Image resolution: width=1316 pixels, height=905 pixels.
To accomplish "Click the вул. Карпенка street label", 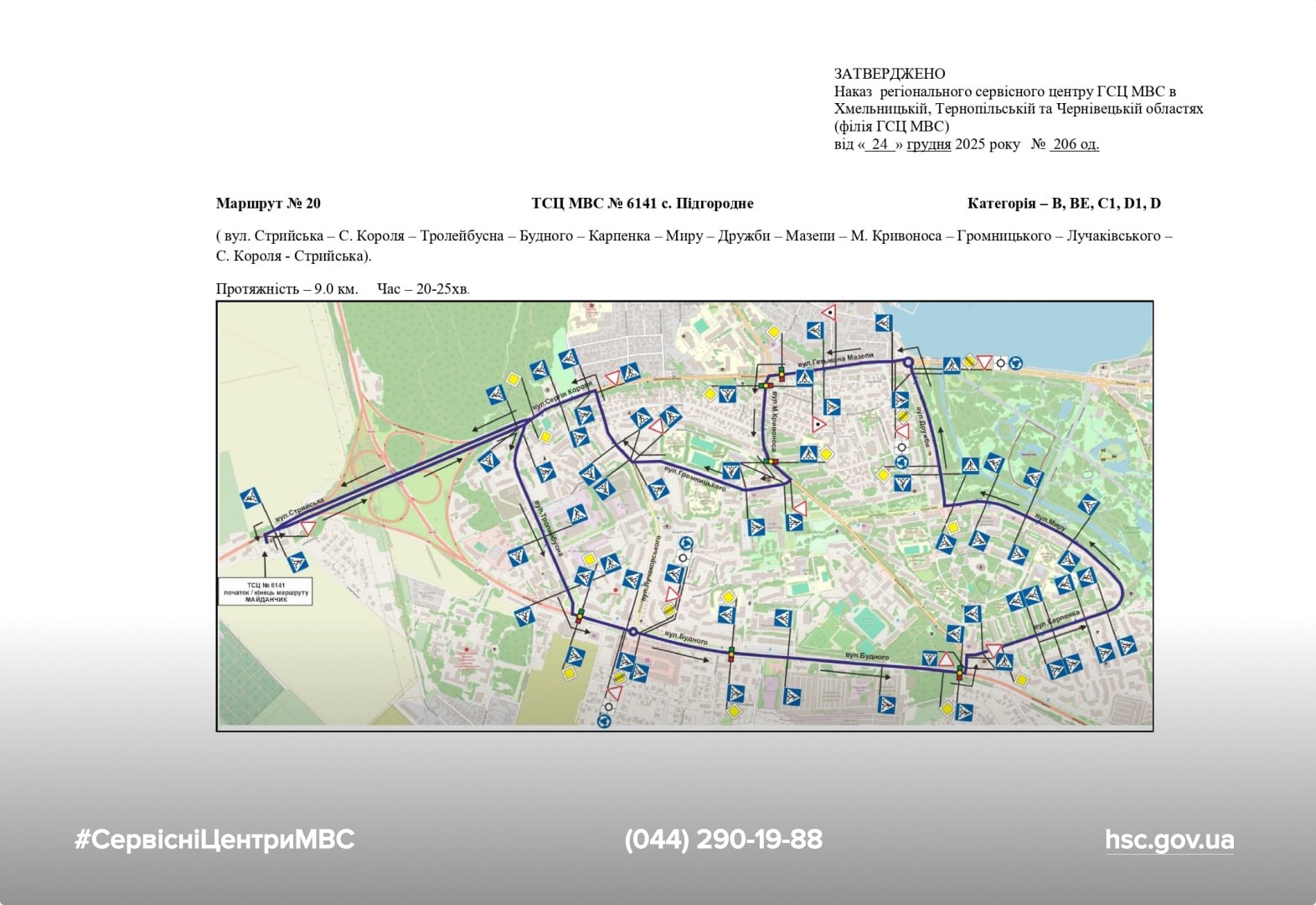I will click(1055, 620).
